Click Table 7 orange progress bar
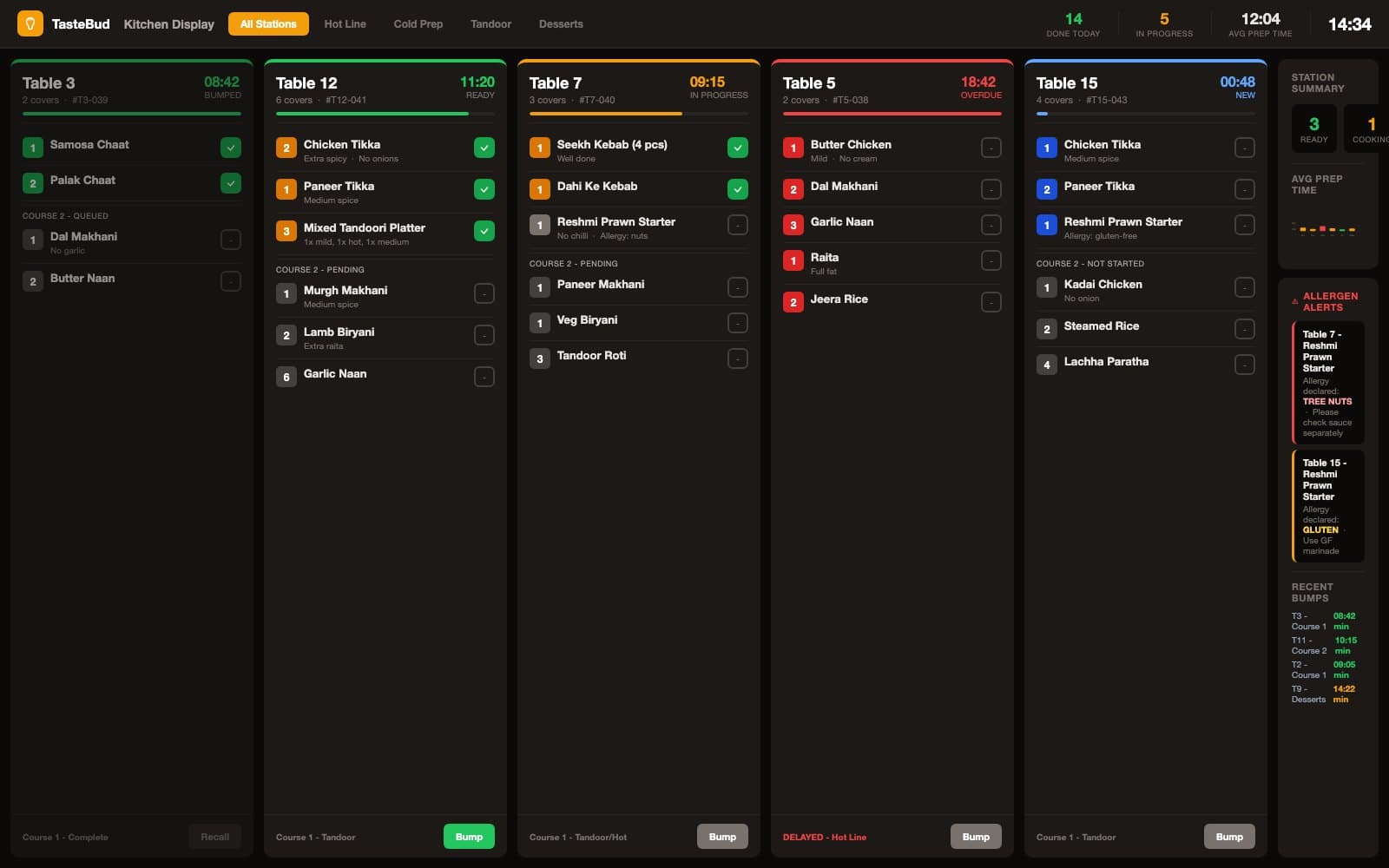This screenshot has width=1389, height=868. 639,114
